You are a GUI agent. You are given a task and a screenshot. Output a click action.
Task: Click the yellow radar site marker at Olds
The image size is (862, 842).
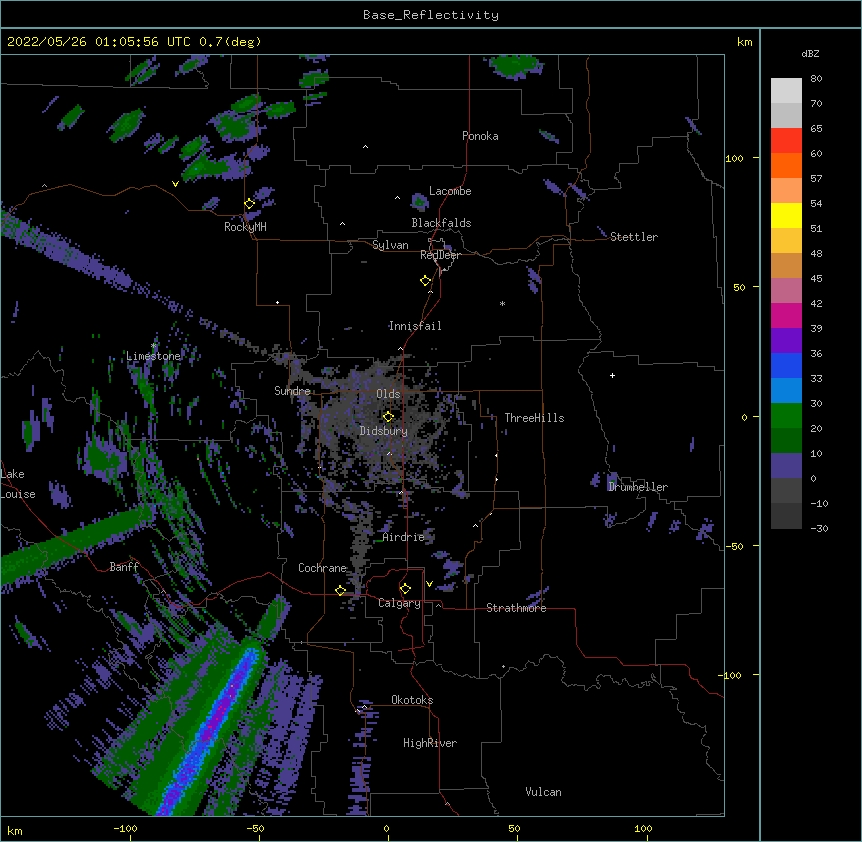[x=389, y=417]
